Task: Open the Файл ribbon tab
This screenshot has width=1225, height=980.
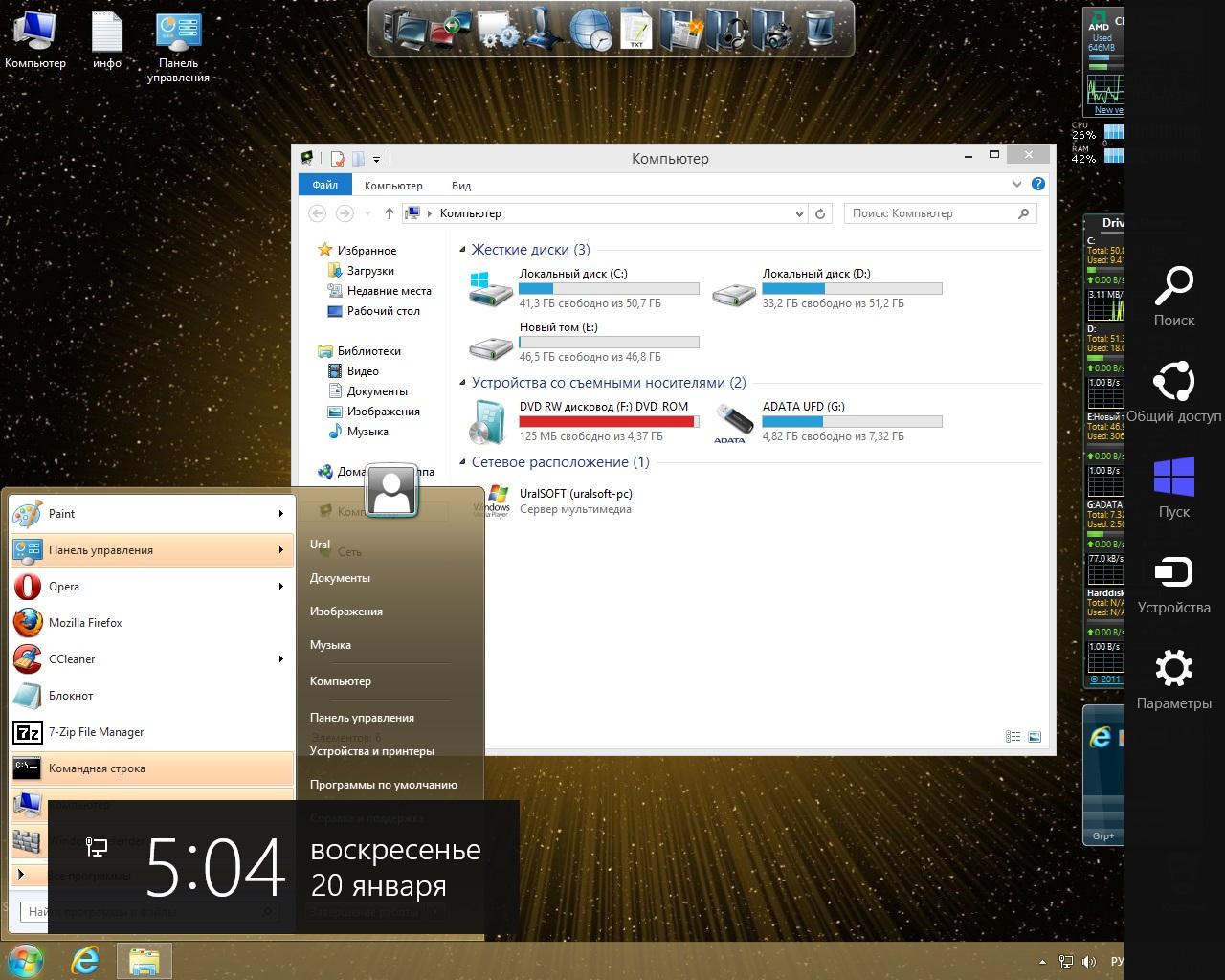Action: click(324, 185)
